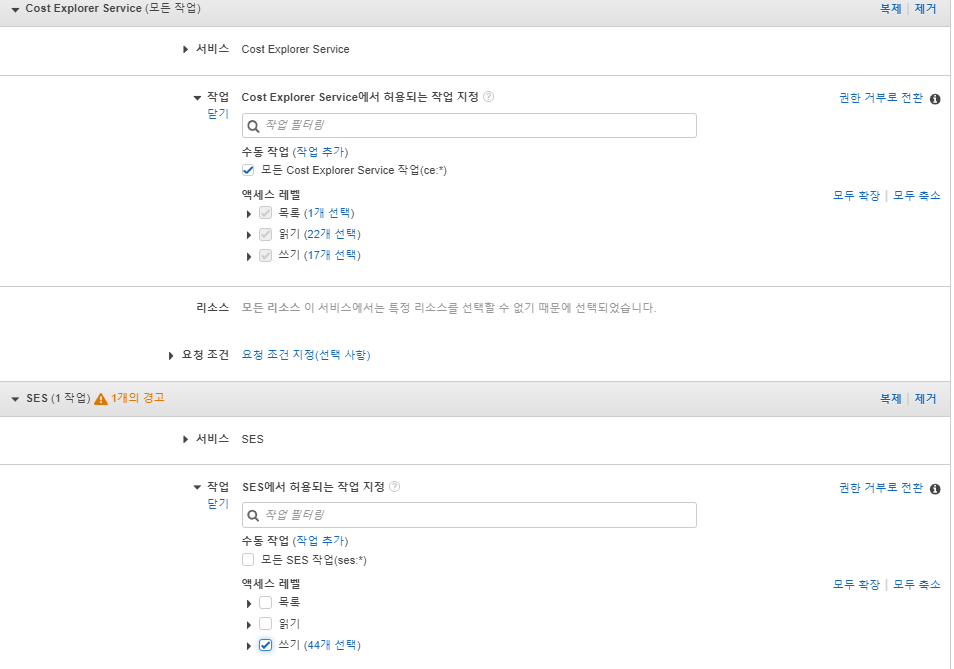This screenshot has height=669, width=954.
Task: Expand 서비스 row showing SES
Action: pos(186,439)
